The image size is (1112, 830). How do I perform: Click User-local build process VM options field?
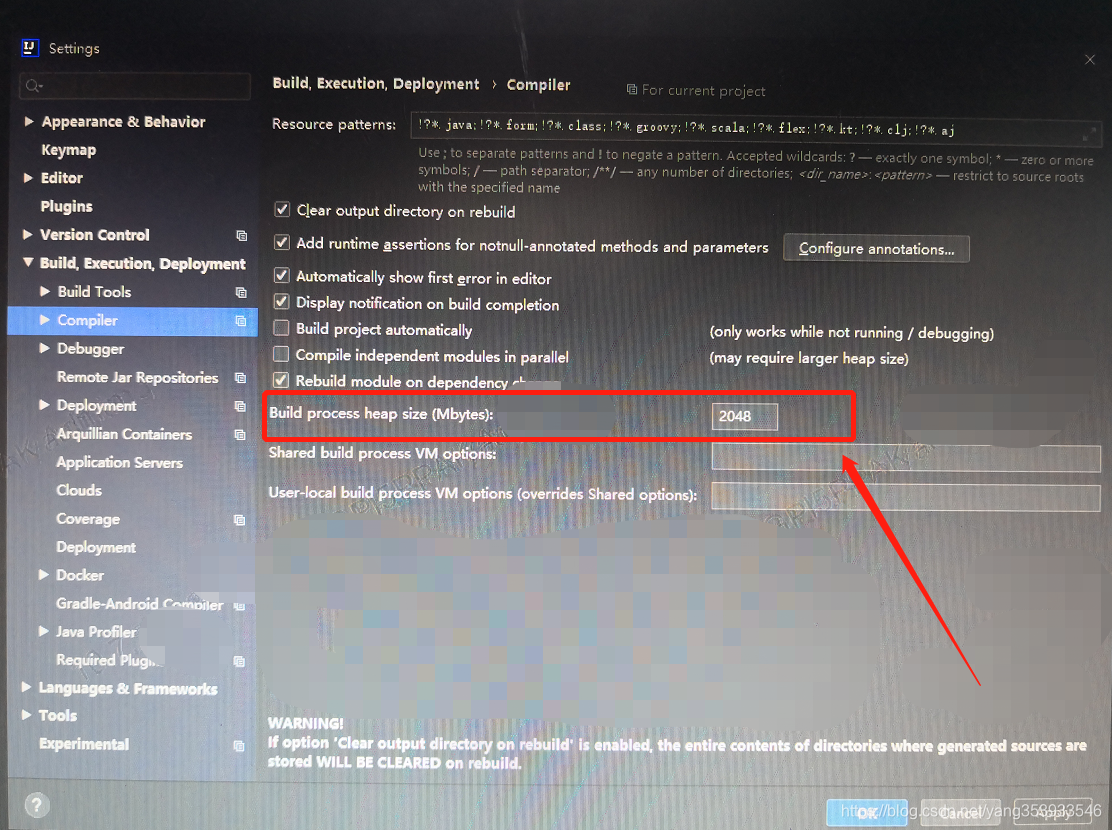coord(906,497)
